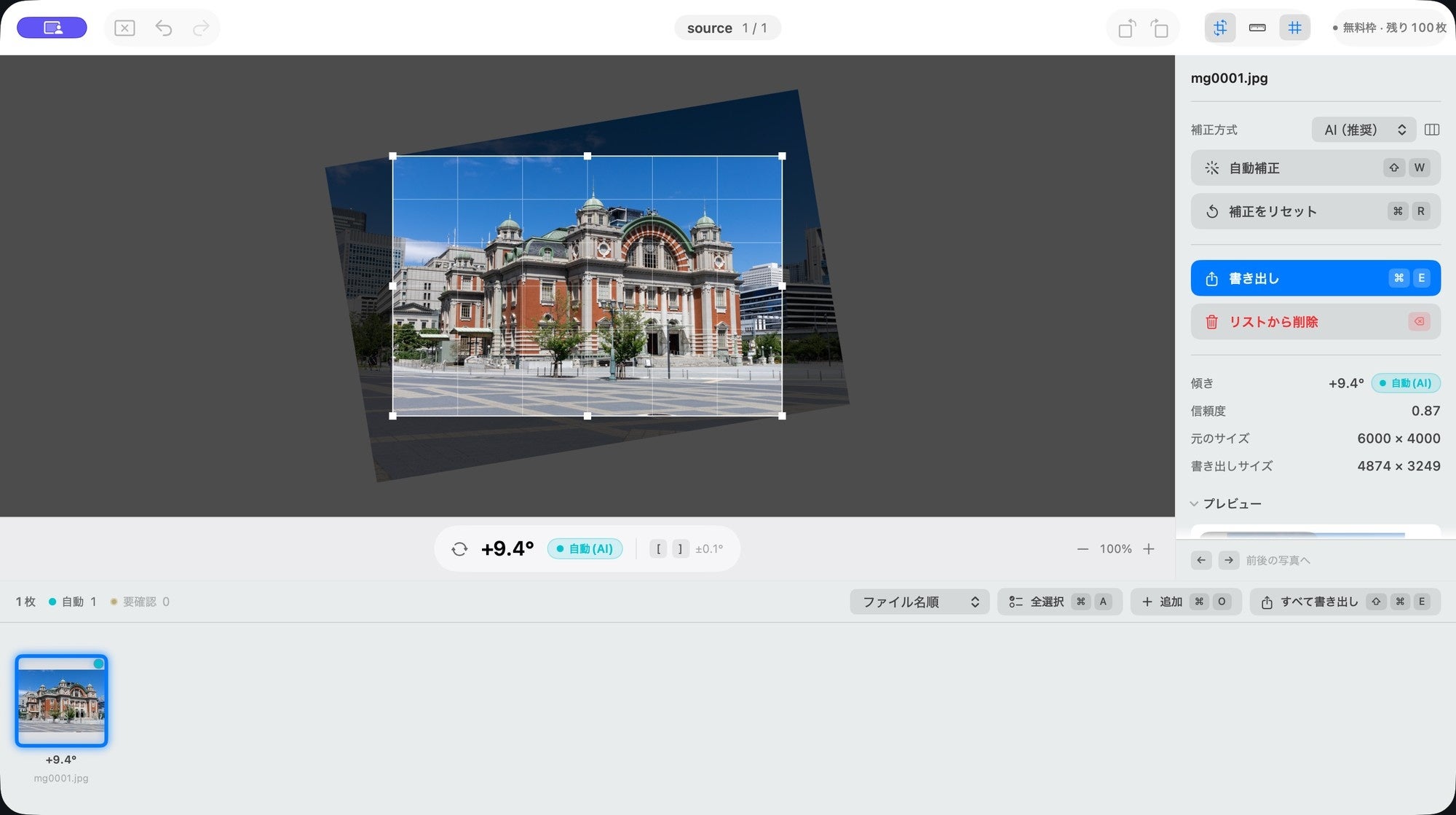1456x815 pixels.
Task: Click リストから削除 to remove photo
Action: click(1315, 321)
